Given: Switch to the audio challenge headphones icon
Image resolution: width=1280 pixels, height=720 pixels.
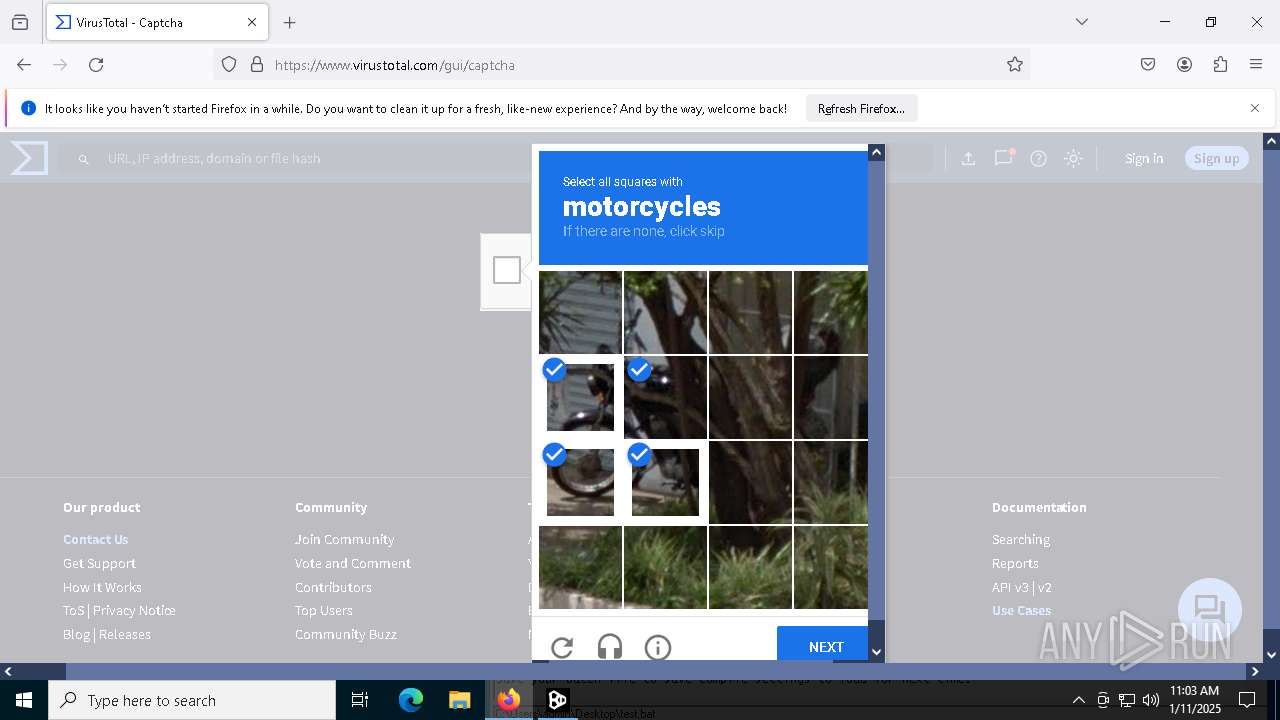Looking at the screenshot, I should [610, 647].
